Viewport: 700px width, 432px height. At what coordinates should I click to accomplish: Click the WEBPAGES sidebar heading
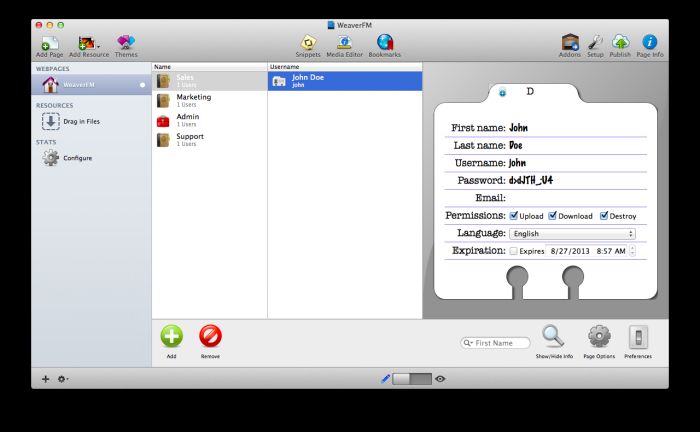tap(53, 69)
